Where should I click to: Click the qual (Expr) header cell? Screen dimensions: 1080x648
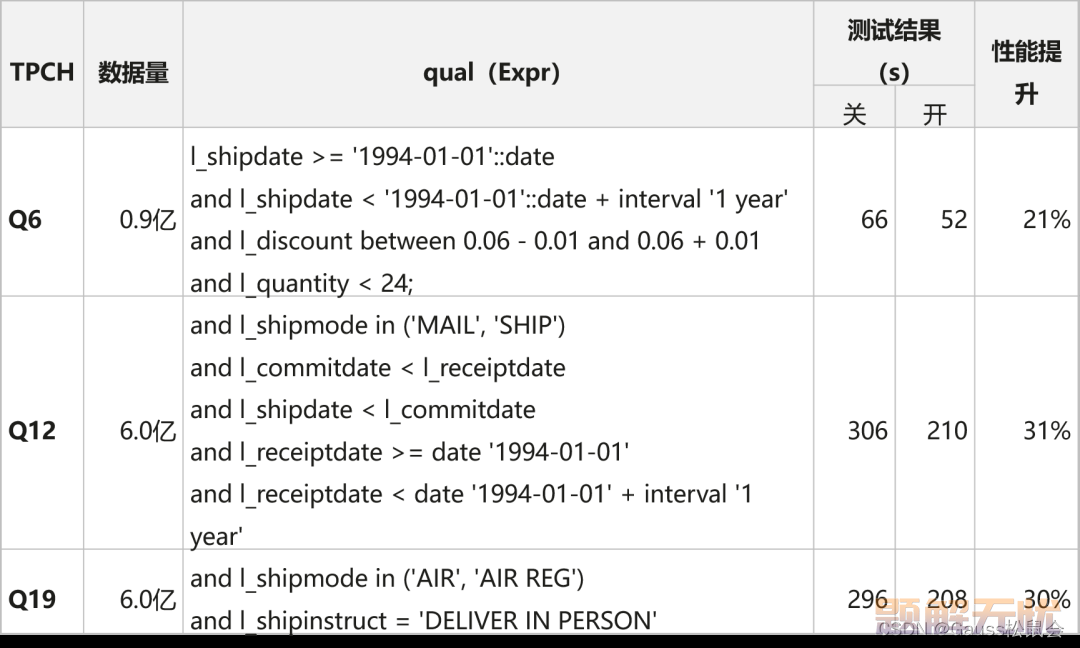pos(491,72)
